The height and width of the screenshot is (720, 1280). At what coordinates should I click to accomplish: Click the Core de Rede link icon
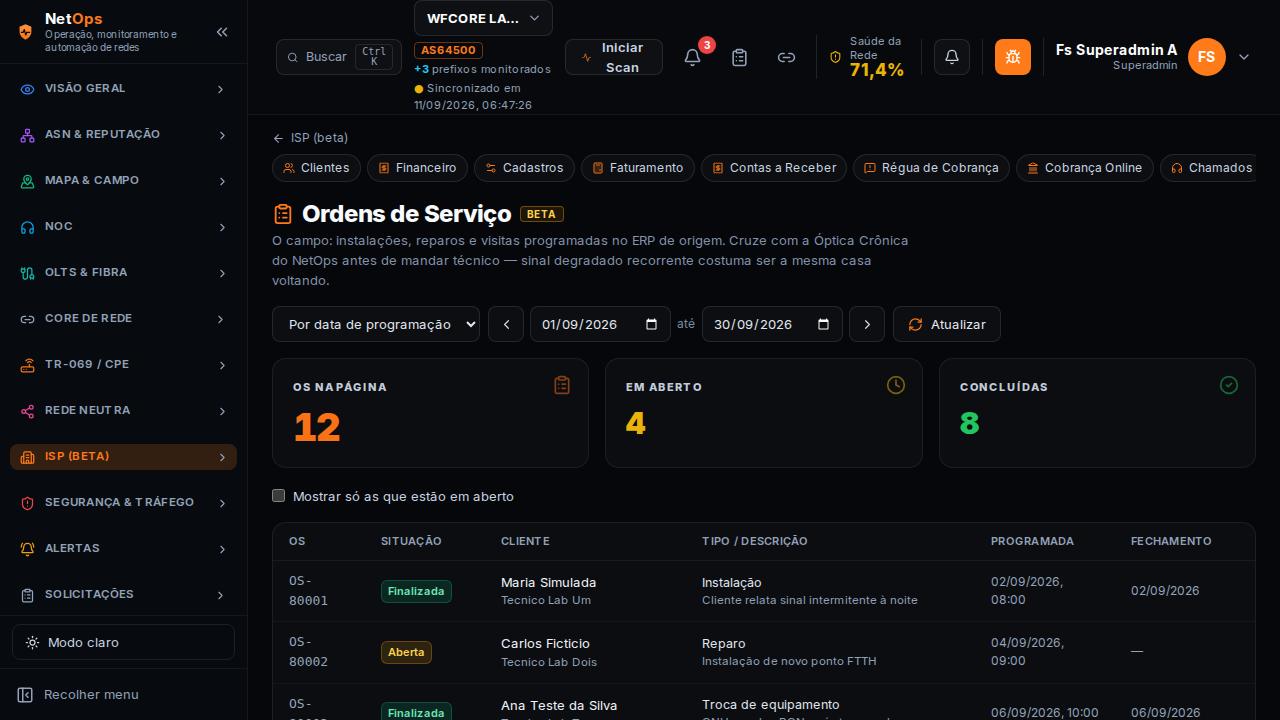[x=28, y=319]
